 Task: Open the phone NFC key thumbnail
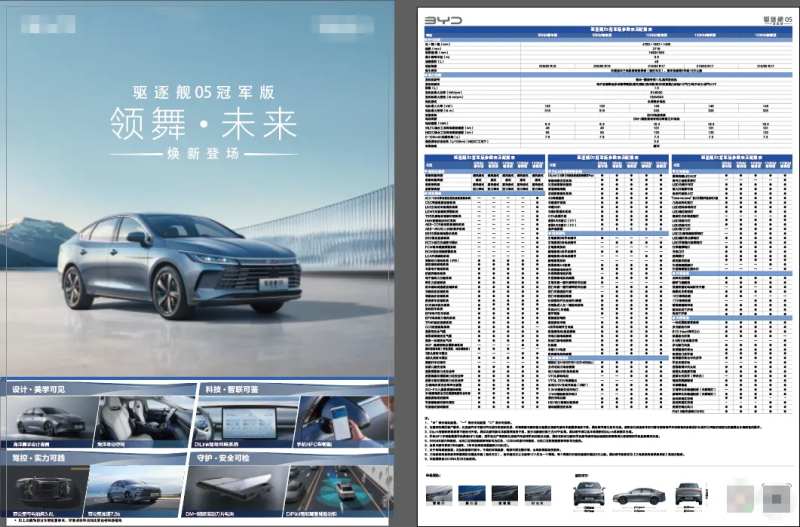pos(338,420)
